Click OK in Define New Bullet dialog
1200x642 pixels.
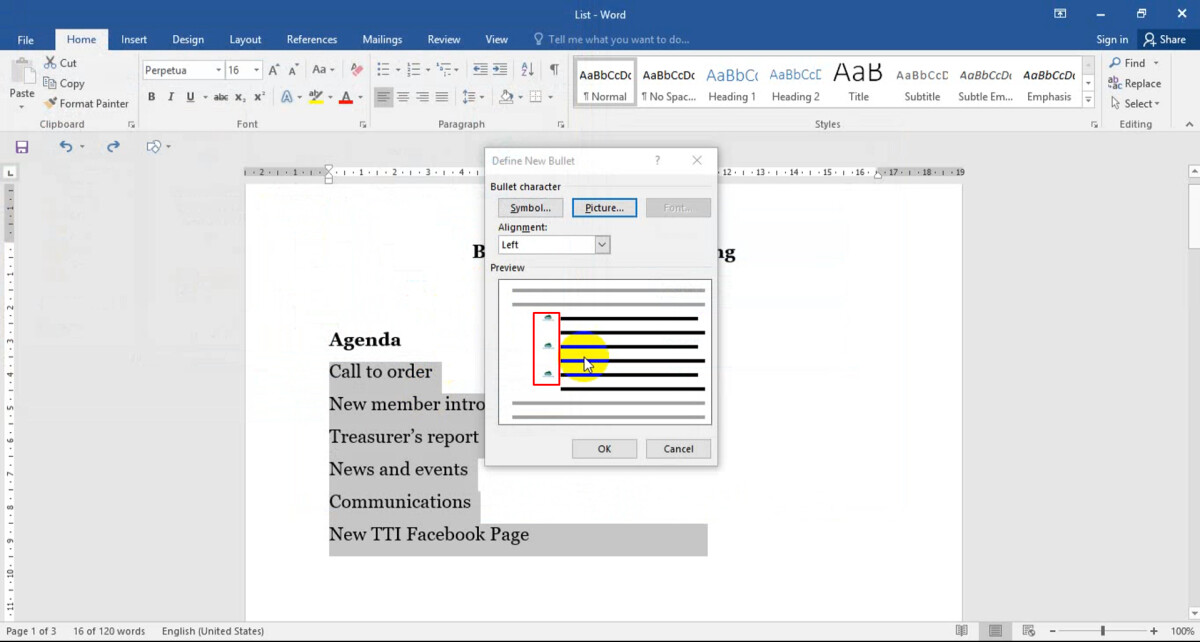click(604, 449)
